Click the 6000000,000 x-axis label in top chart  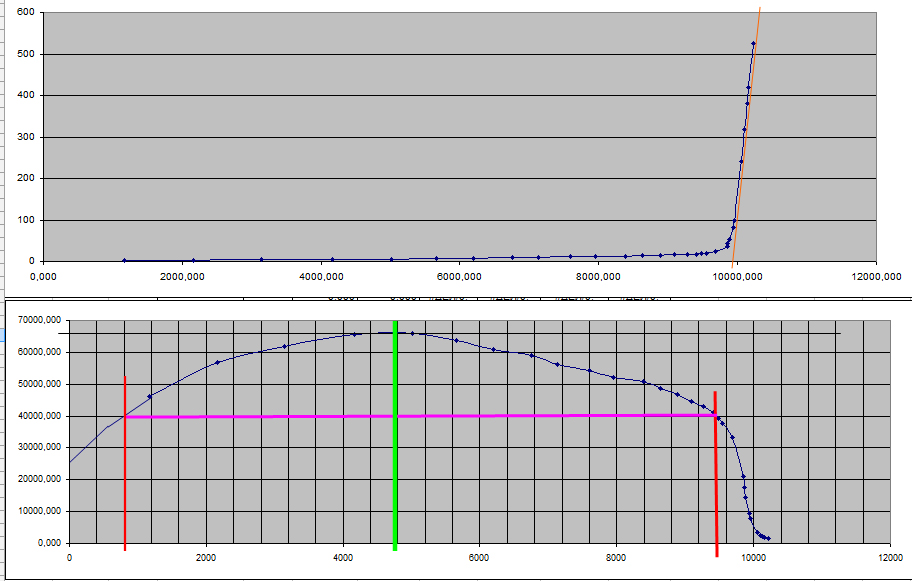[458, 276]
